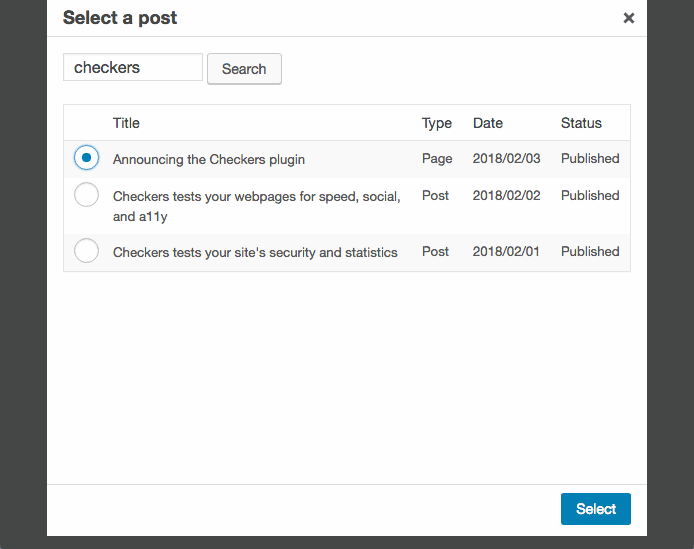Close the Select a post dialog

(x=628, y=18)
